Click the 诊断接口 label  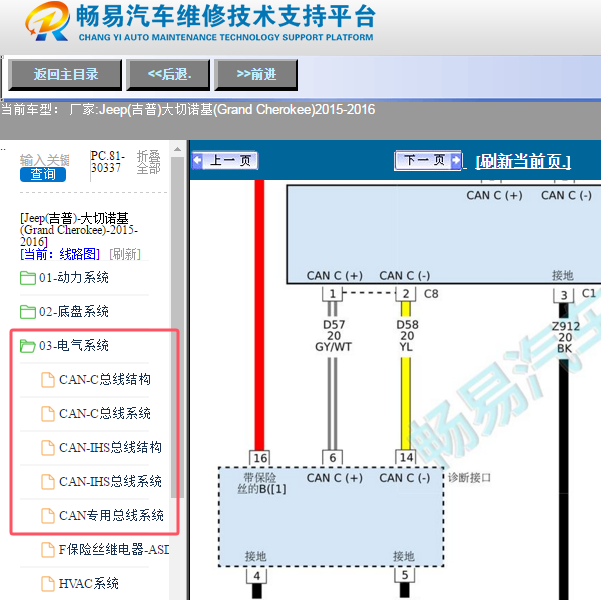(x=470, y=478)
